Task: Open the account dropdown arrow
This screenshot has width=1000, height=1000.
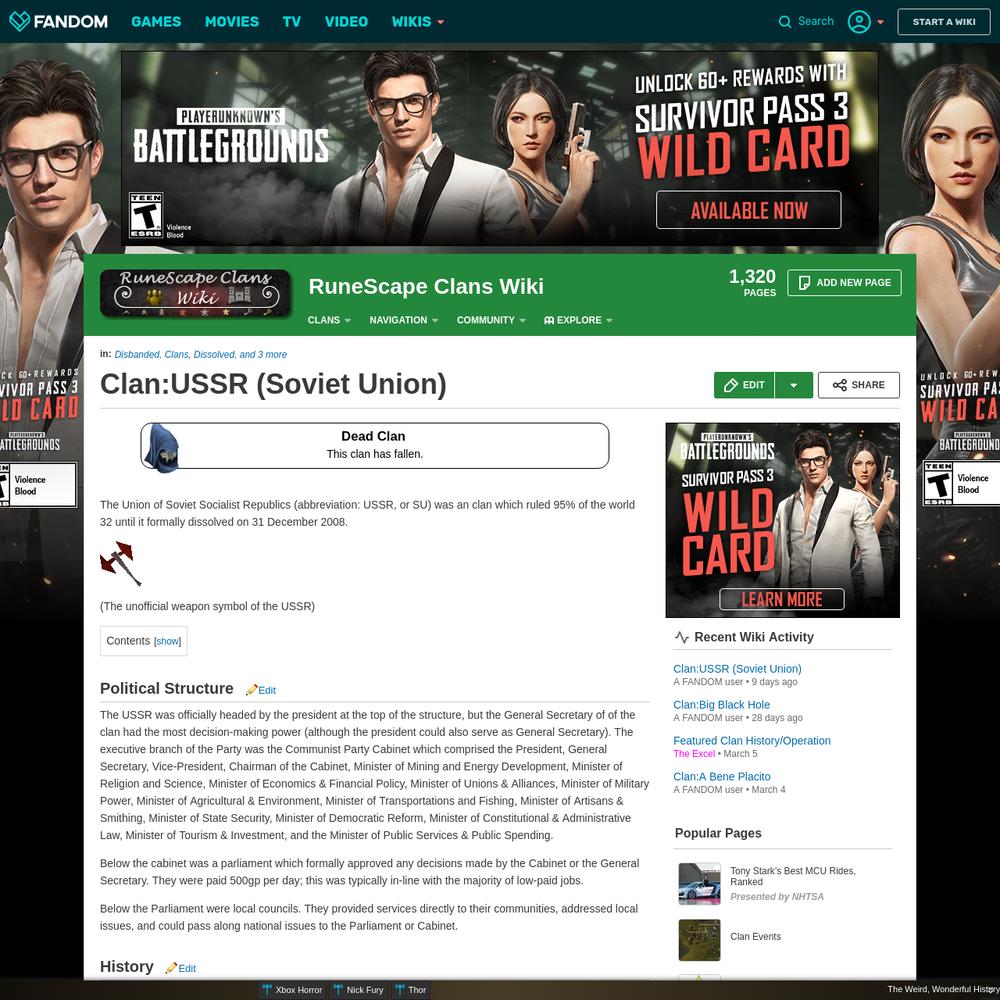Action: pyautogui.click(x=881, y=22)
